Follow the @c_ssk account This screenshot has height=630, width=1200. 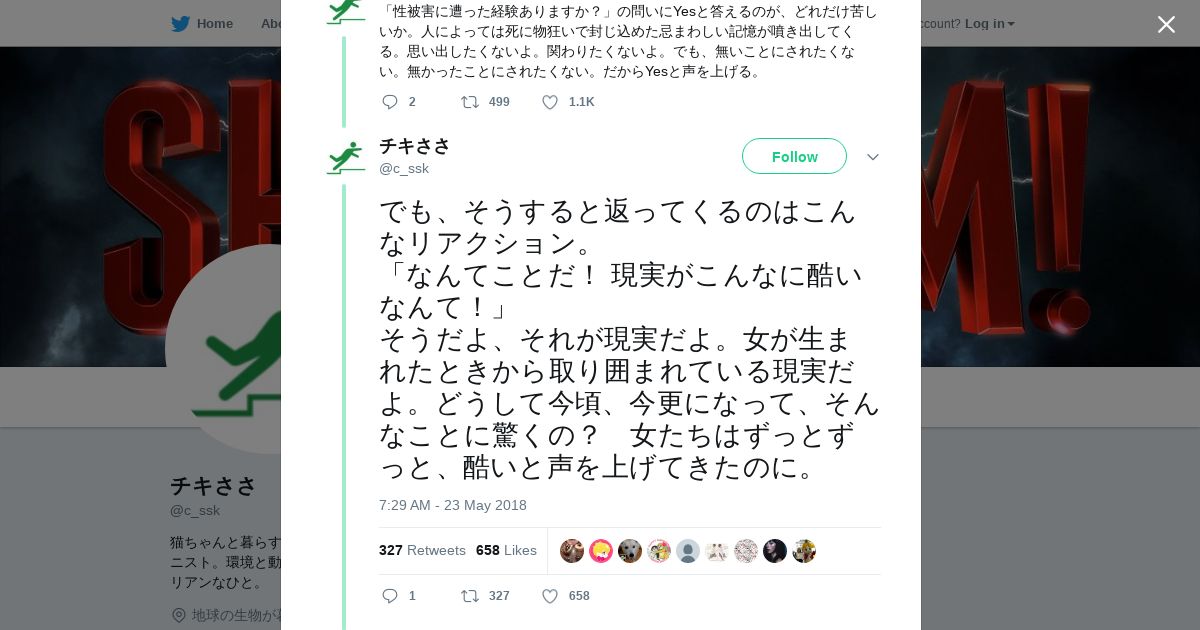794,156
